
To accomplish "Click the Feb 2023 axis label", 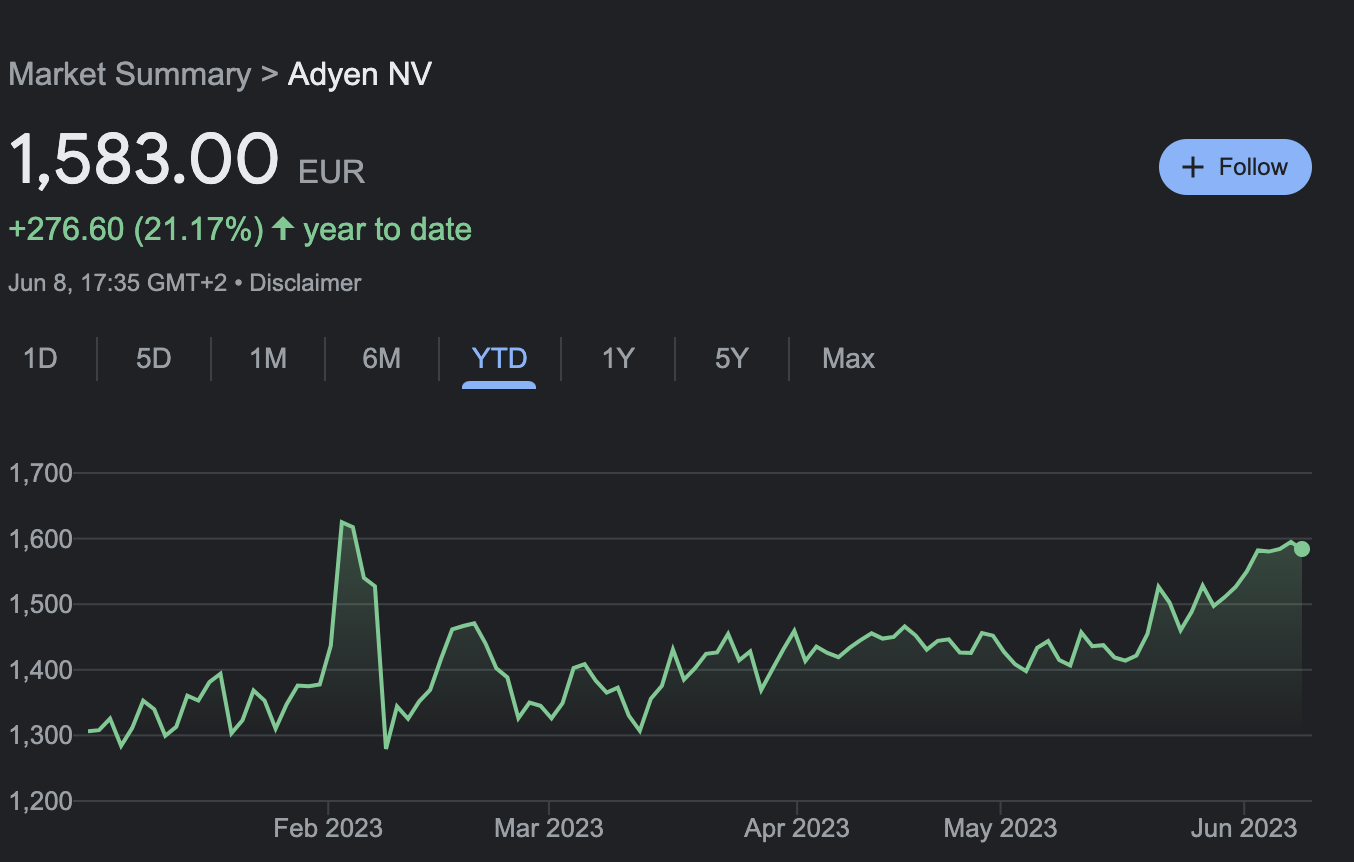I will (327, 827).
